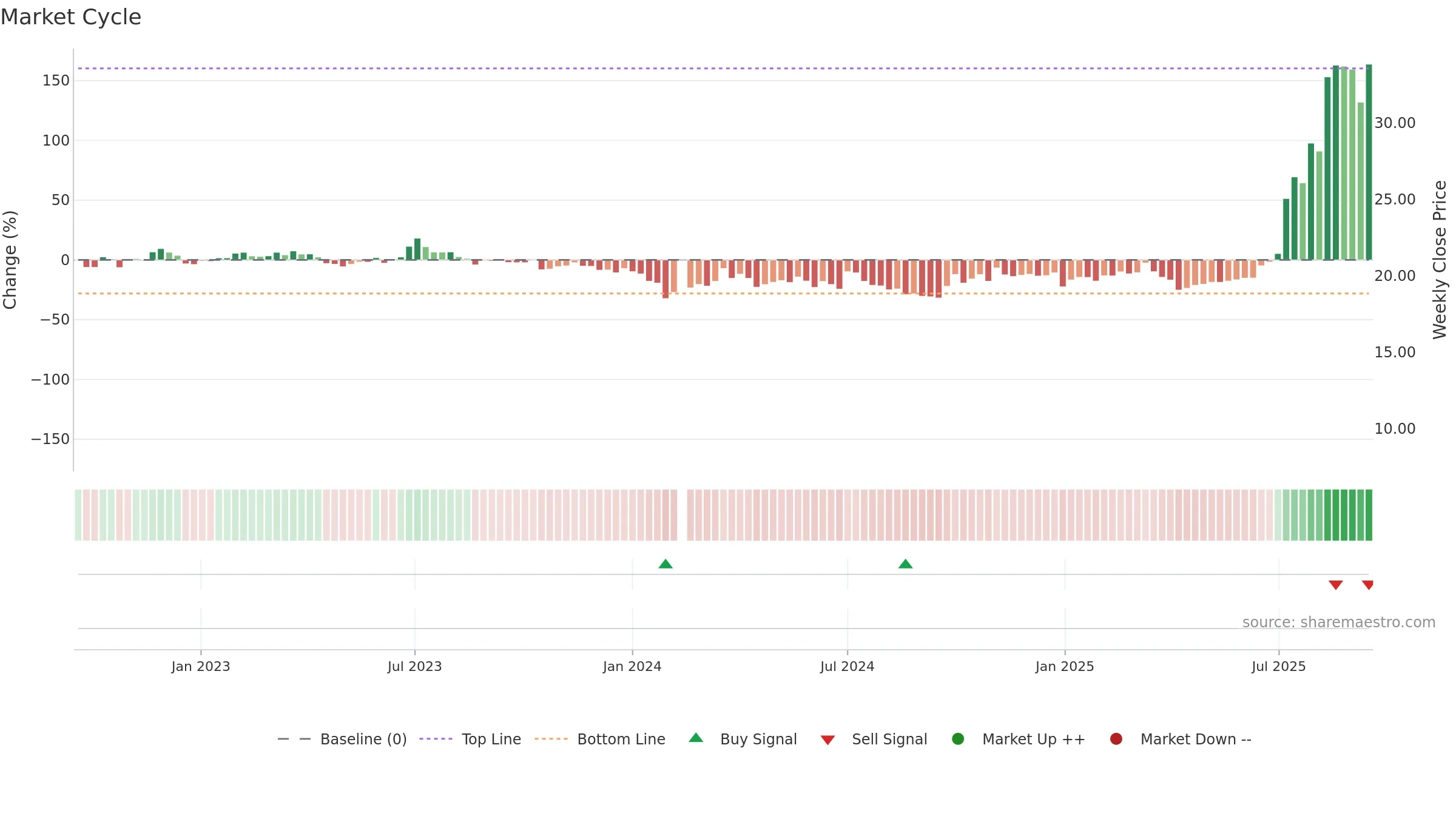Click the Jul 2024 x-axis label
The width and height of the screenshot is (1456, 819).
point(848,666)
